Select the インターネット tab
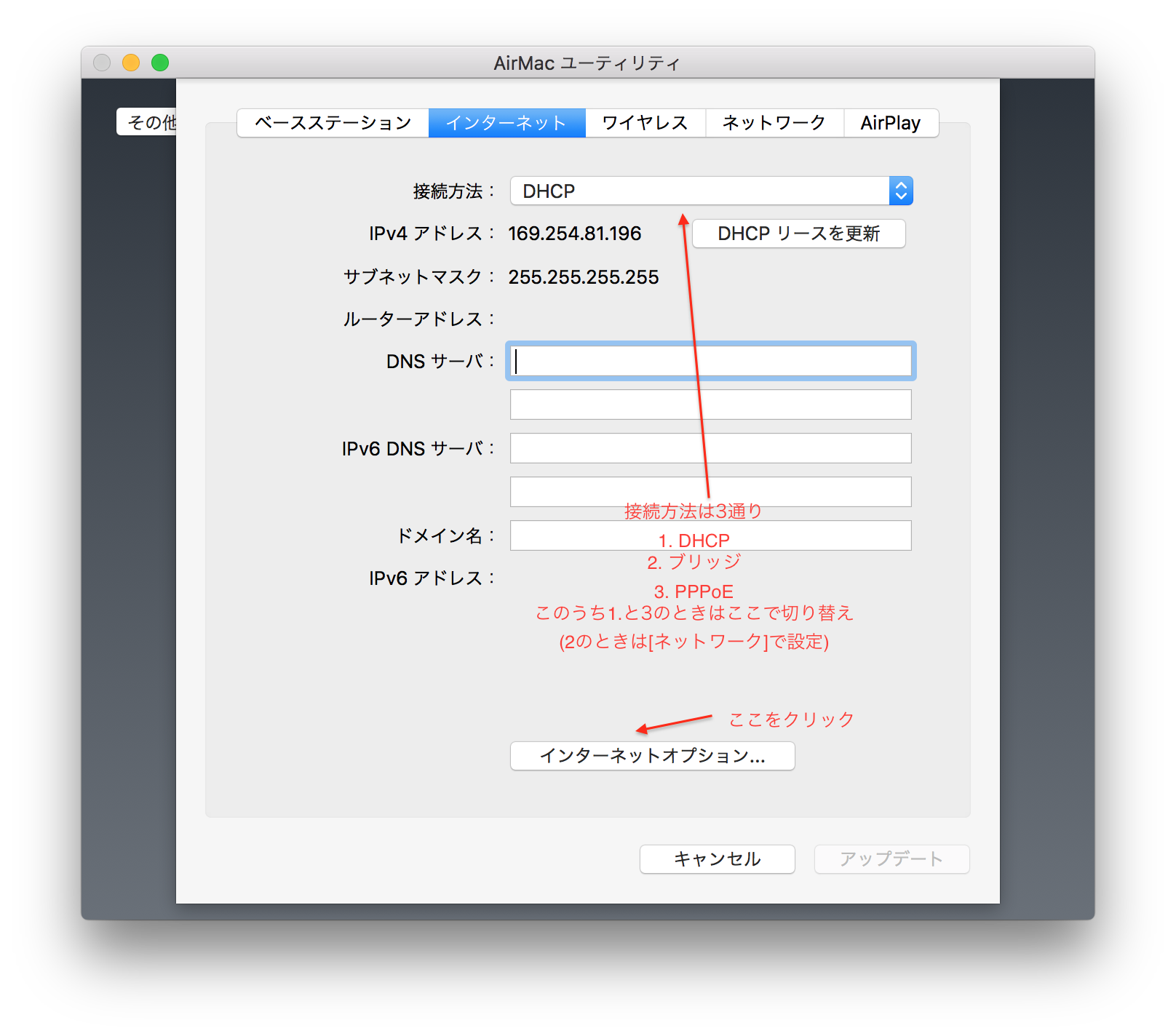The image size is (1176, 1036). click(506, 123)
